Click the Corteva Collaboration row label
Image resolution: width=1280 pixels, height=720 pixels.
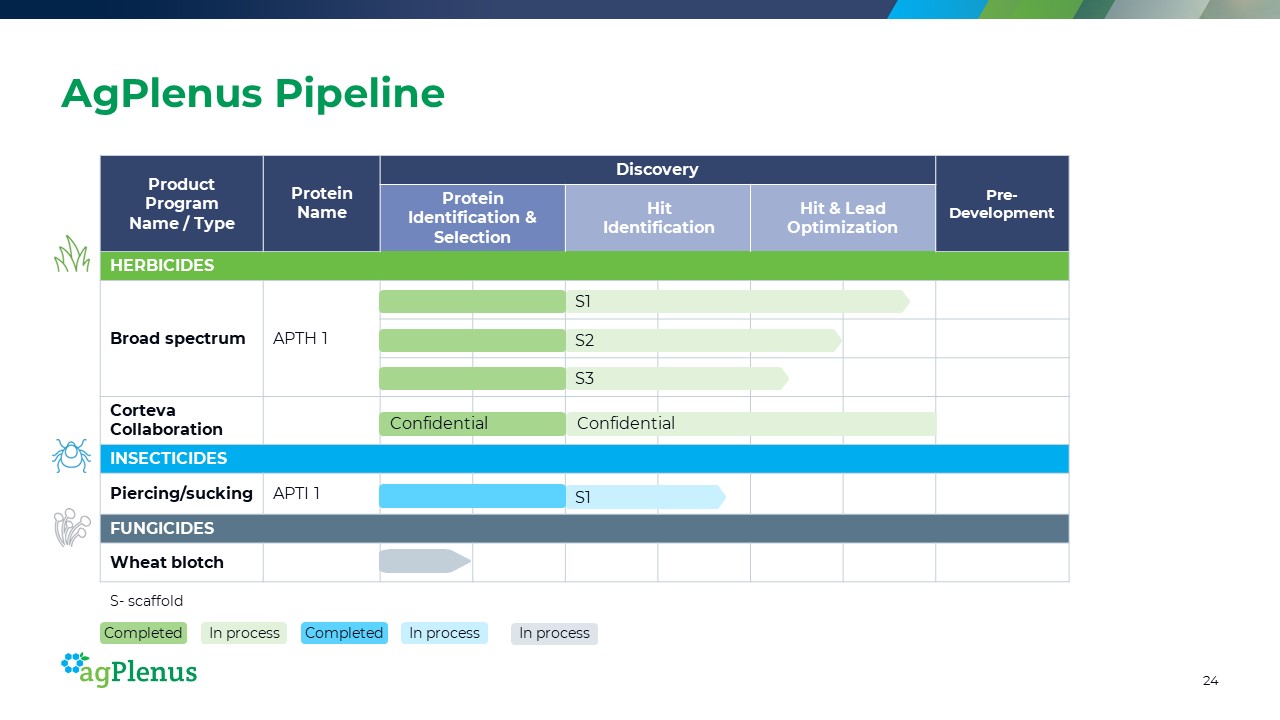point(167,420)
